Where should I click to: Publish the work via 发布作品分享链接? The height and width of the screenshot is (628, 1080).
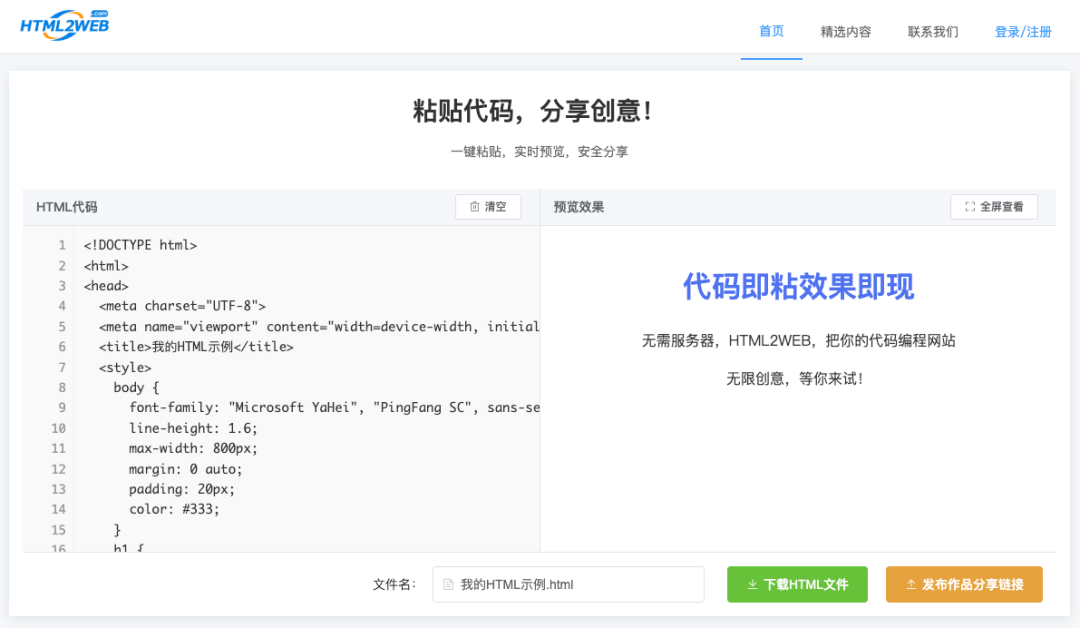point(964,584)
